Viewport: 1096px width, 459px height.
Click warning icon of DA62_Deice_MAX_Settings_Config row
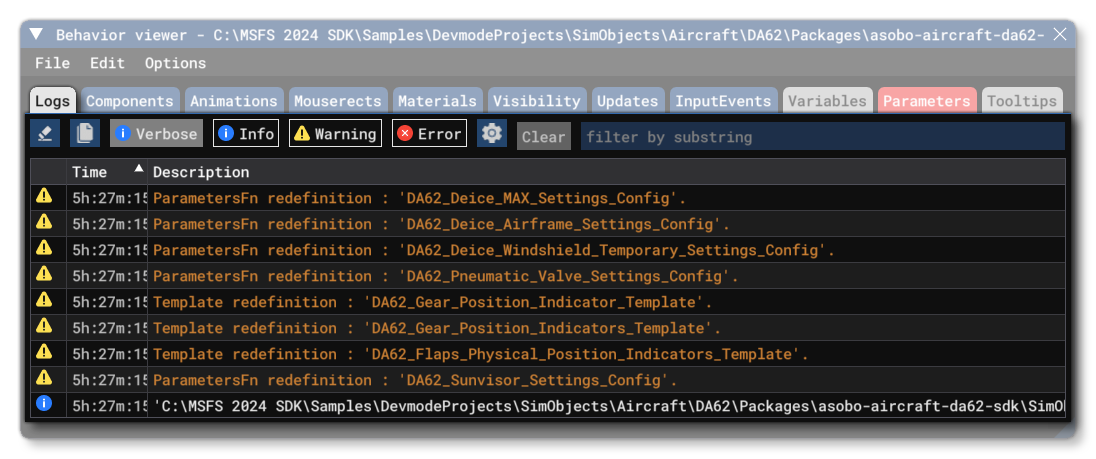pos(44,197)
